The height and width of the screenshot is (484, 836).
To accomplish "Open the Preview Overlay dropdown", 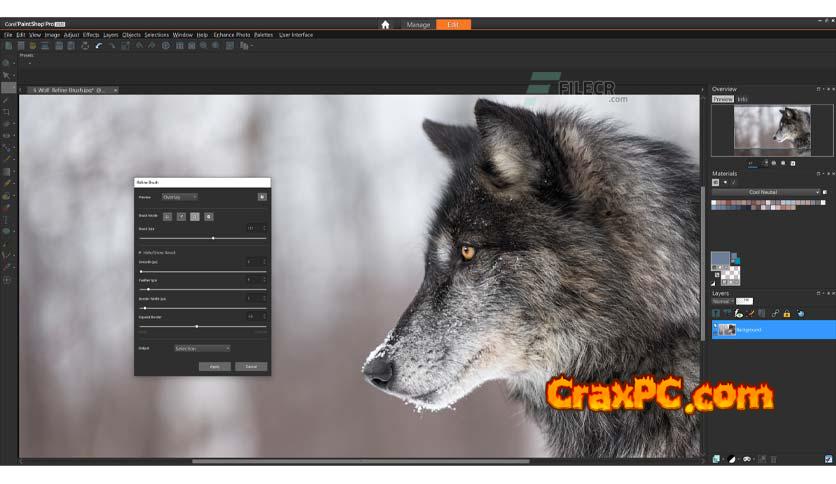I will click(180, 197).
